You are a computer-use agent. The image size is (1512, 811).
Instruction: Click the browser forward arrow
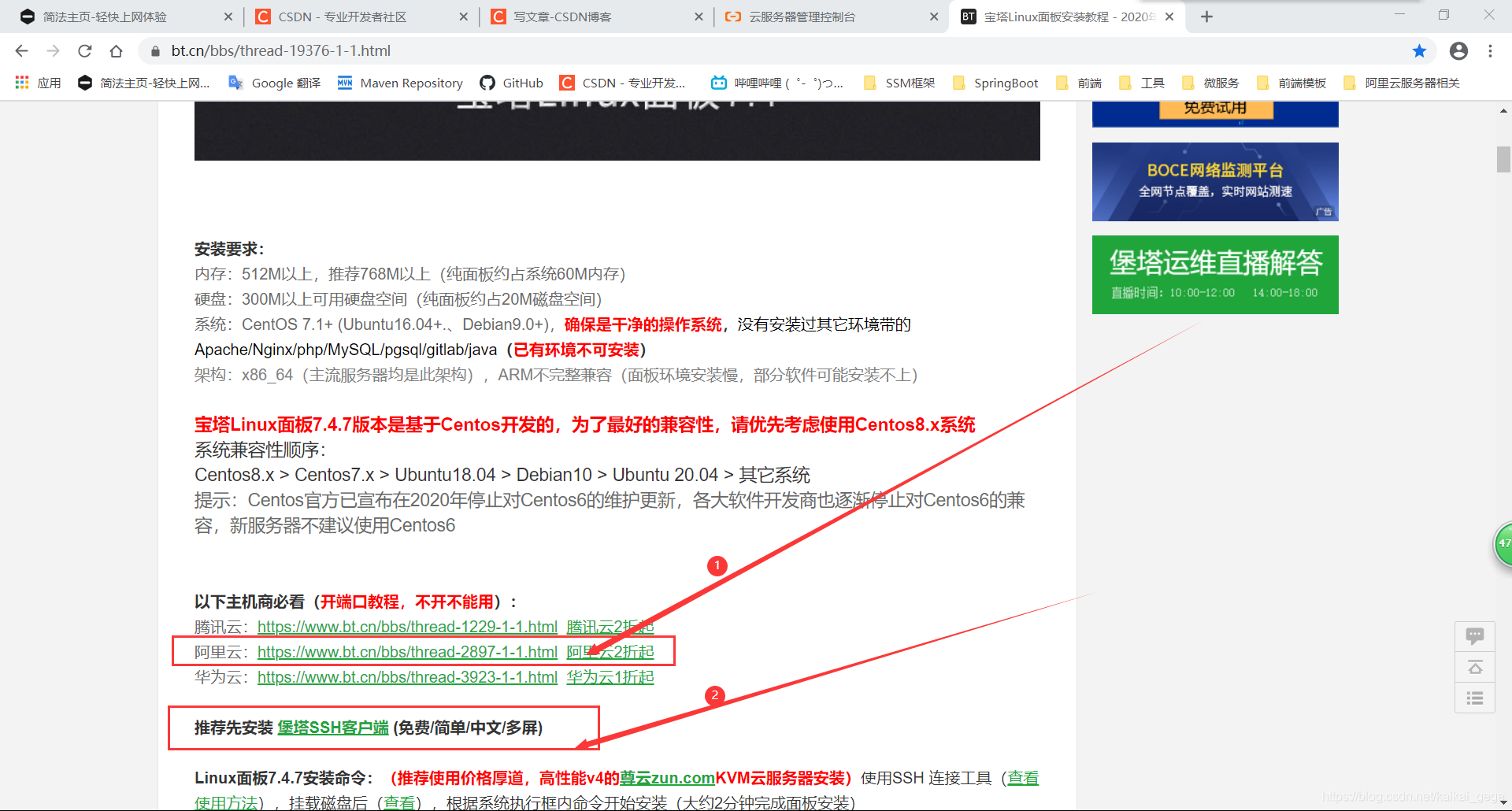pos(53,51)
